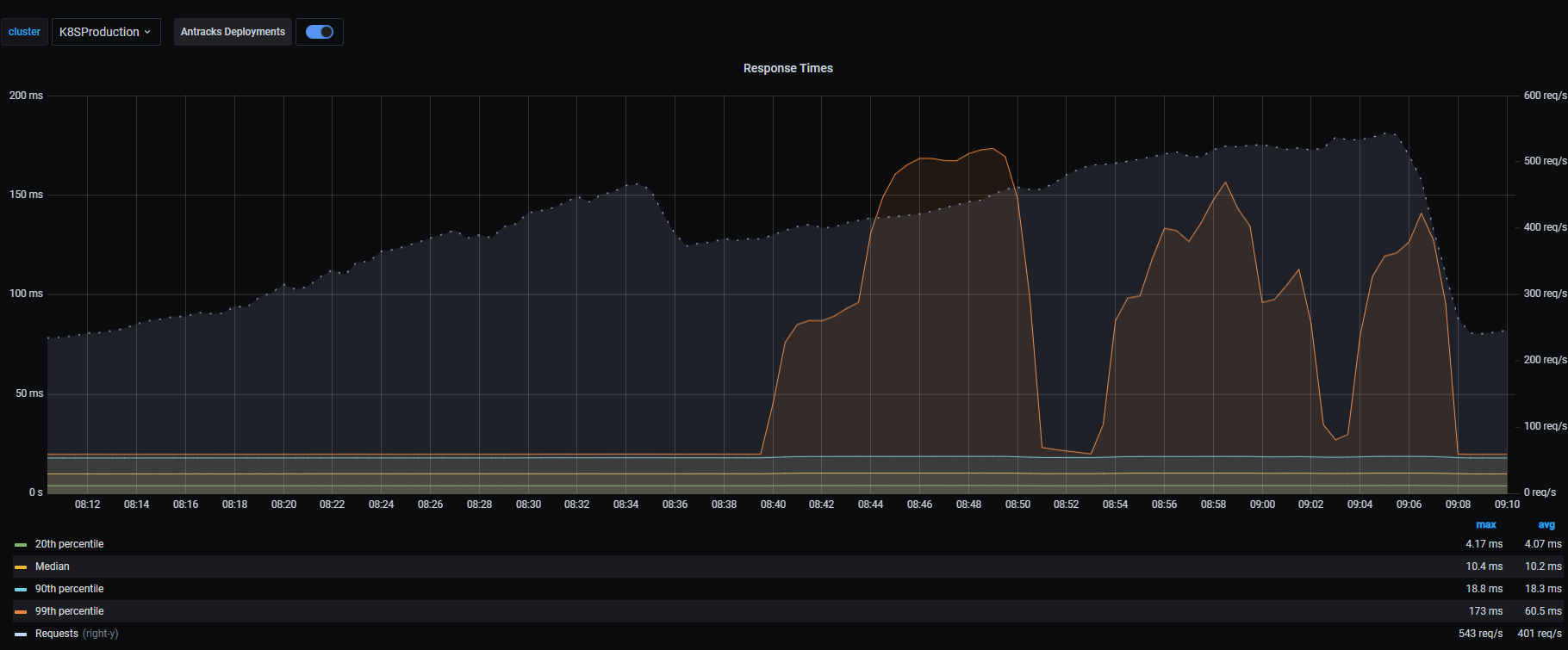Toggle the Antracks Deployments switch
The width and height of the screenshot is (1568, 650).
[x=320, y=32]
